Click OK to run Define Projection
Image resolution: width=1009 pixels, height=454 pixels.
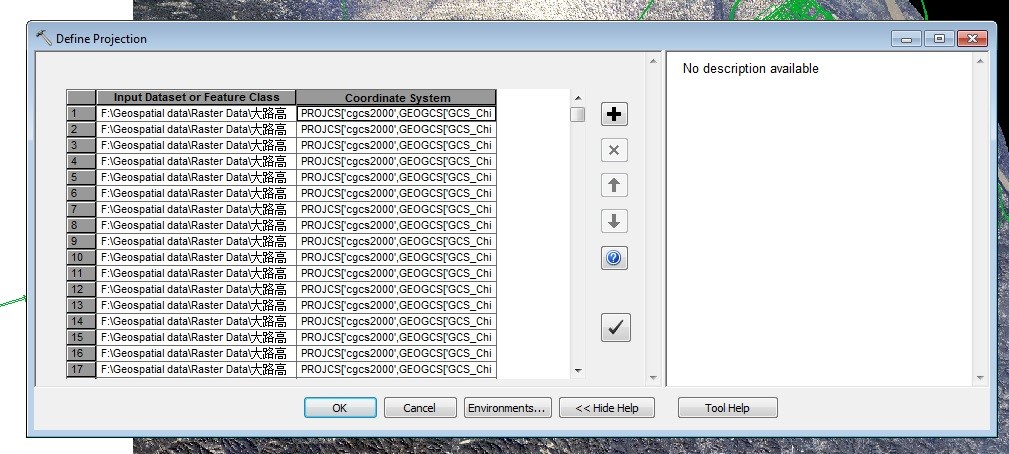coord(340,408)
